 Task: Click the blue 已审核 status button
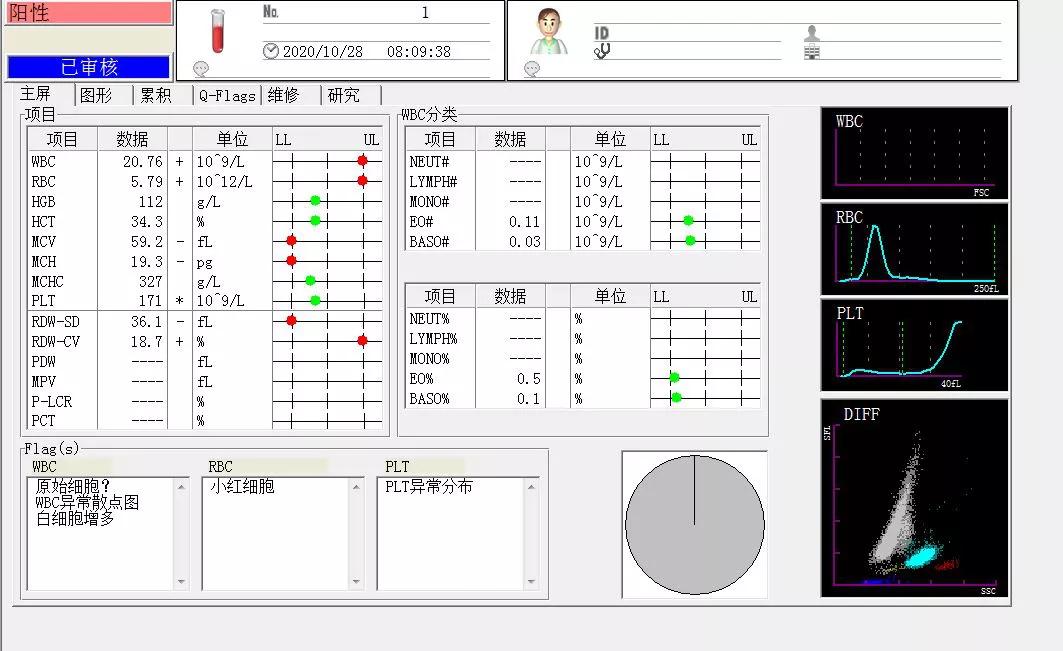[x=88, y=67]
